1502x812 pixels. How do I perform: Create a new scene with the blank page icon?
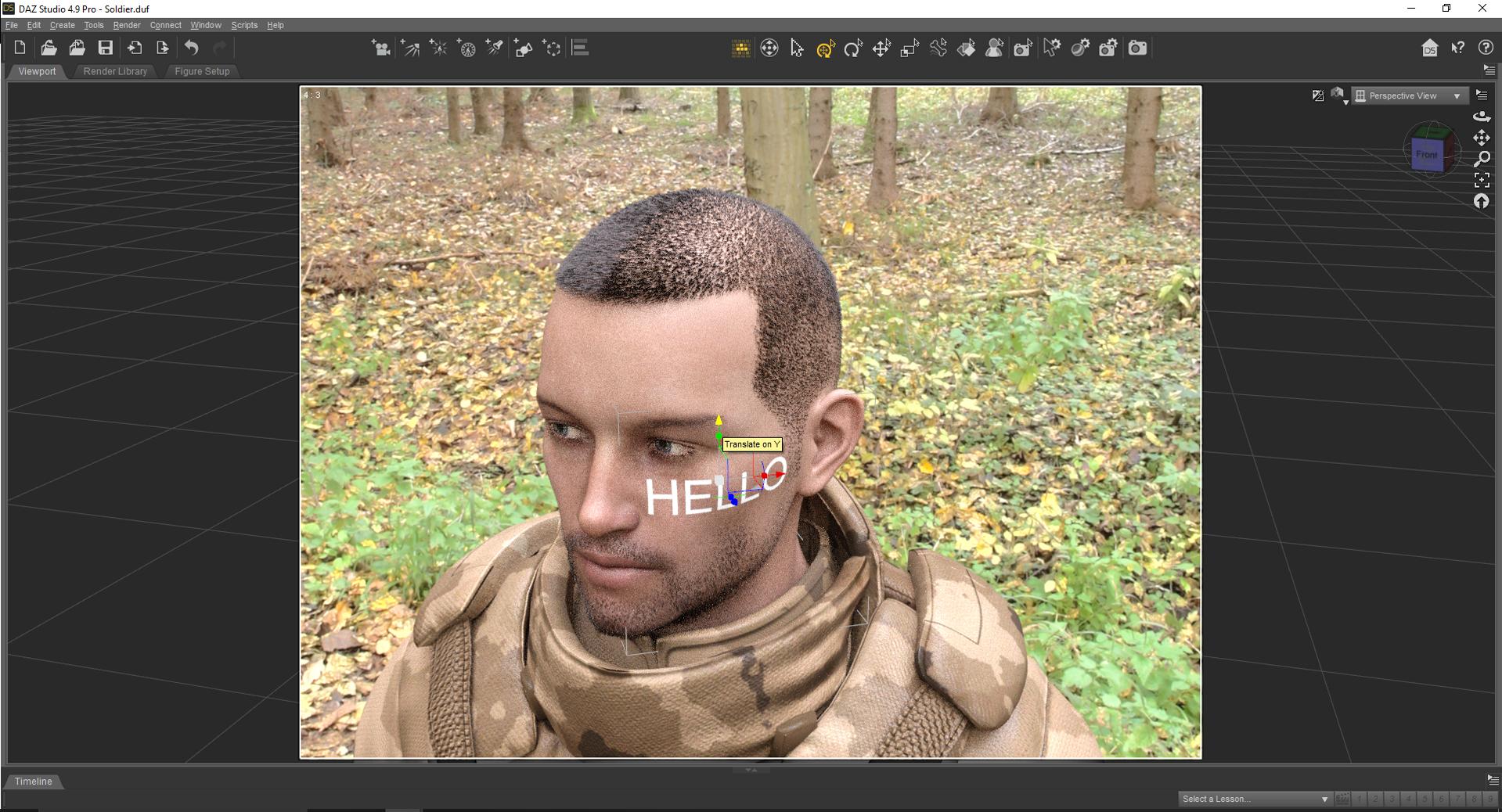click(x=20, y=48)
